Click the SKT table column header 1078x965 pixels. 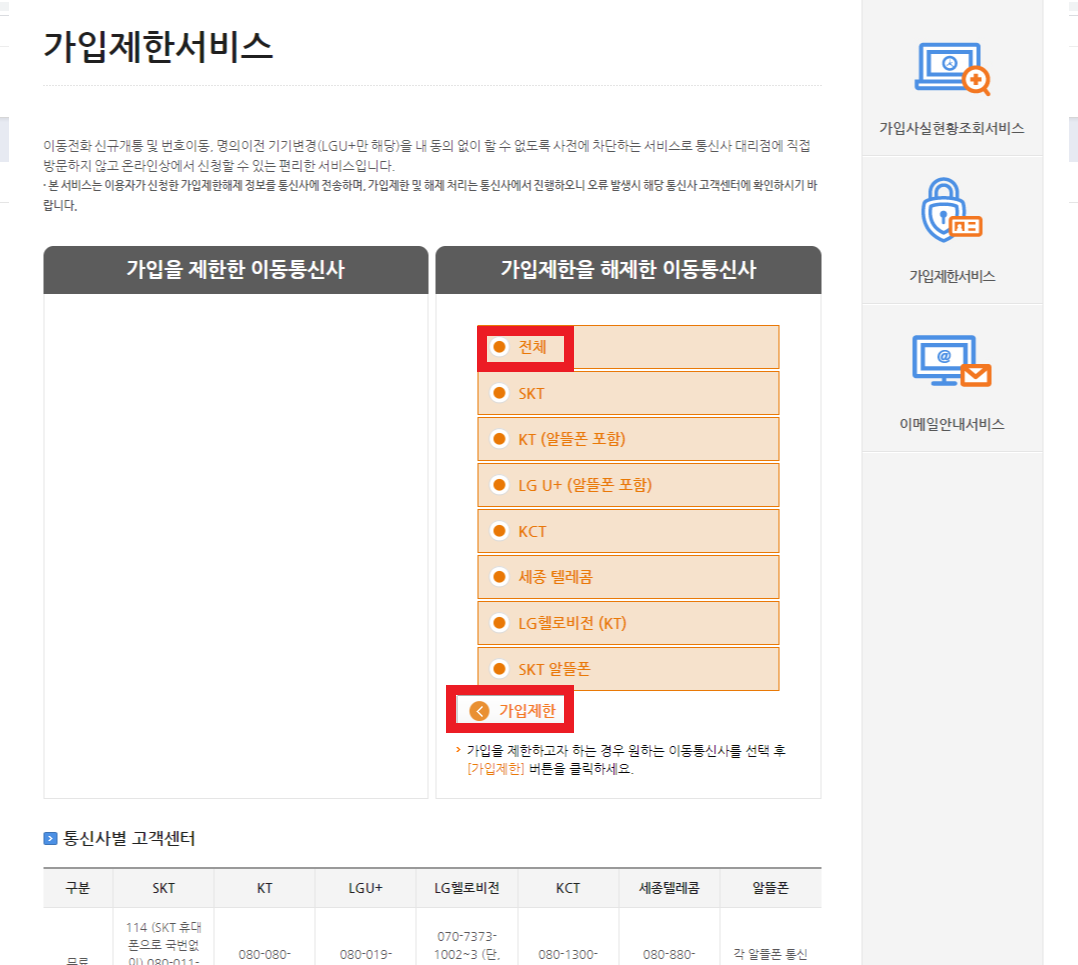[x=164, y=888]
